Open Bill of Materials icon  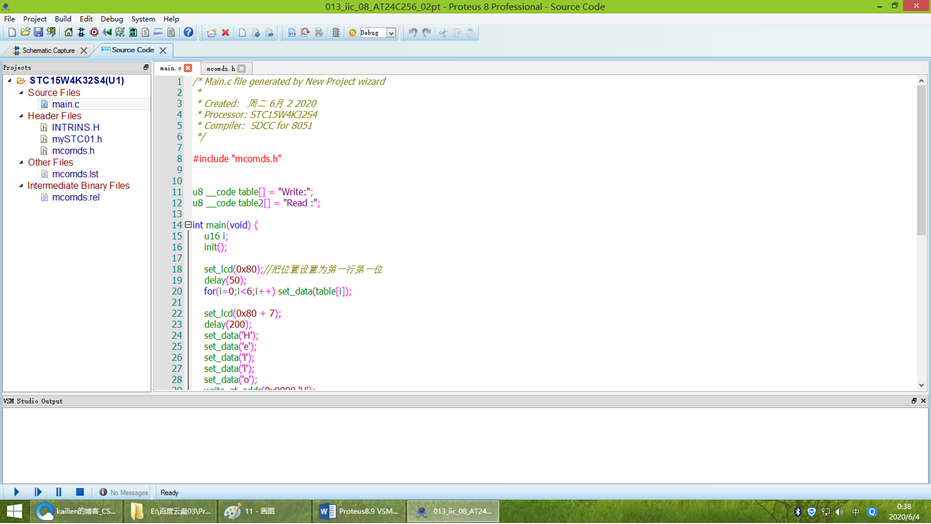coord(145,33)
